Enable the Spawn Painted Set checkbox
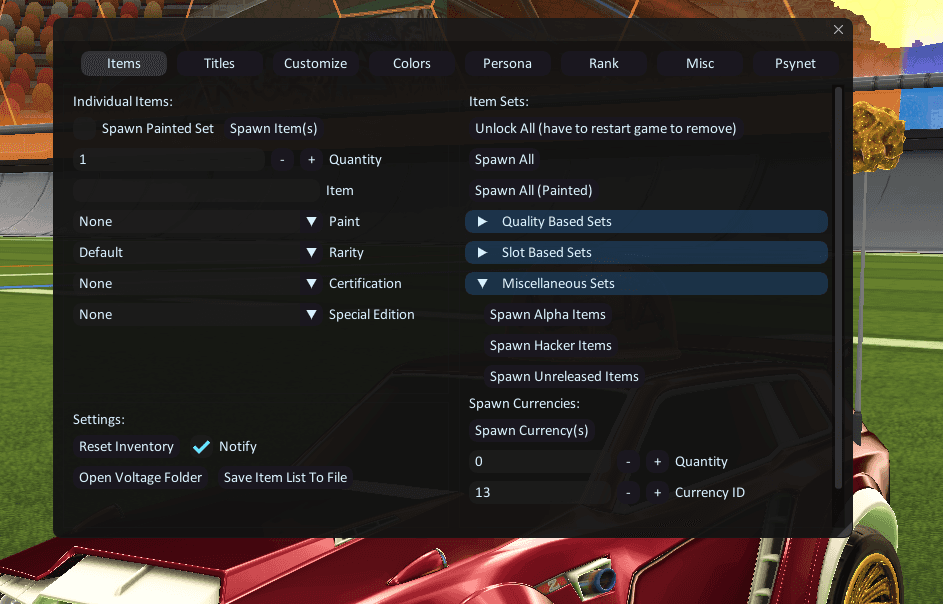 tap(84, 129)
